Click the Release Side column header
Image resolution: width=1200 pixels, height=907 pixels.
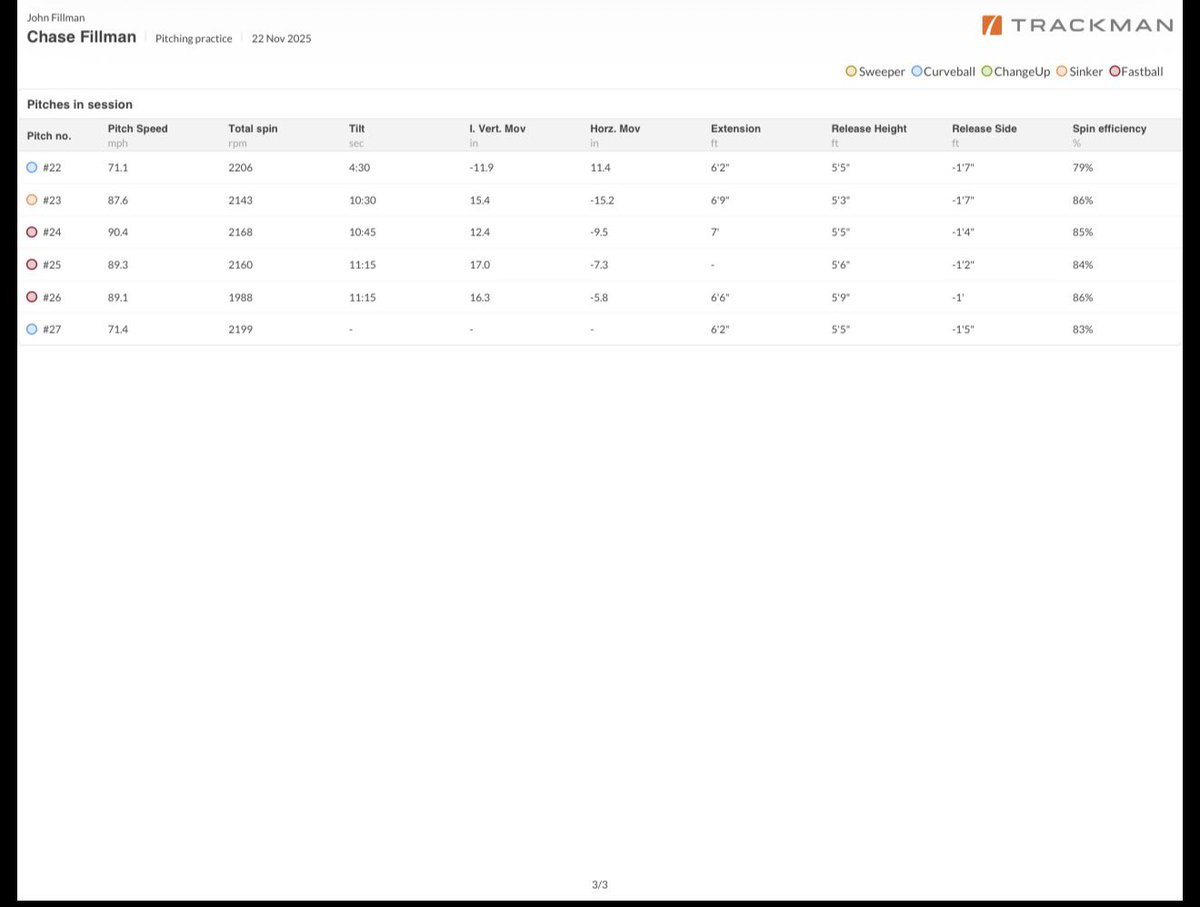pyautogui.click(x=984, y=129)
